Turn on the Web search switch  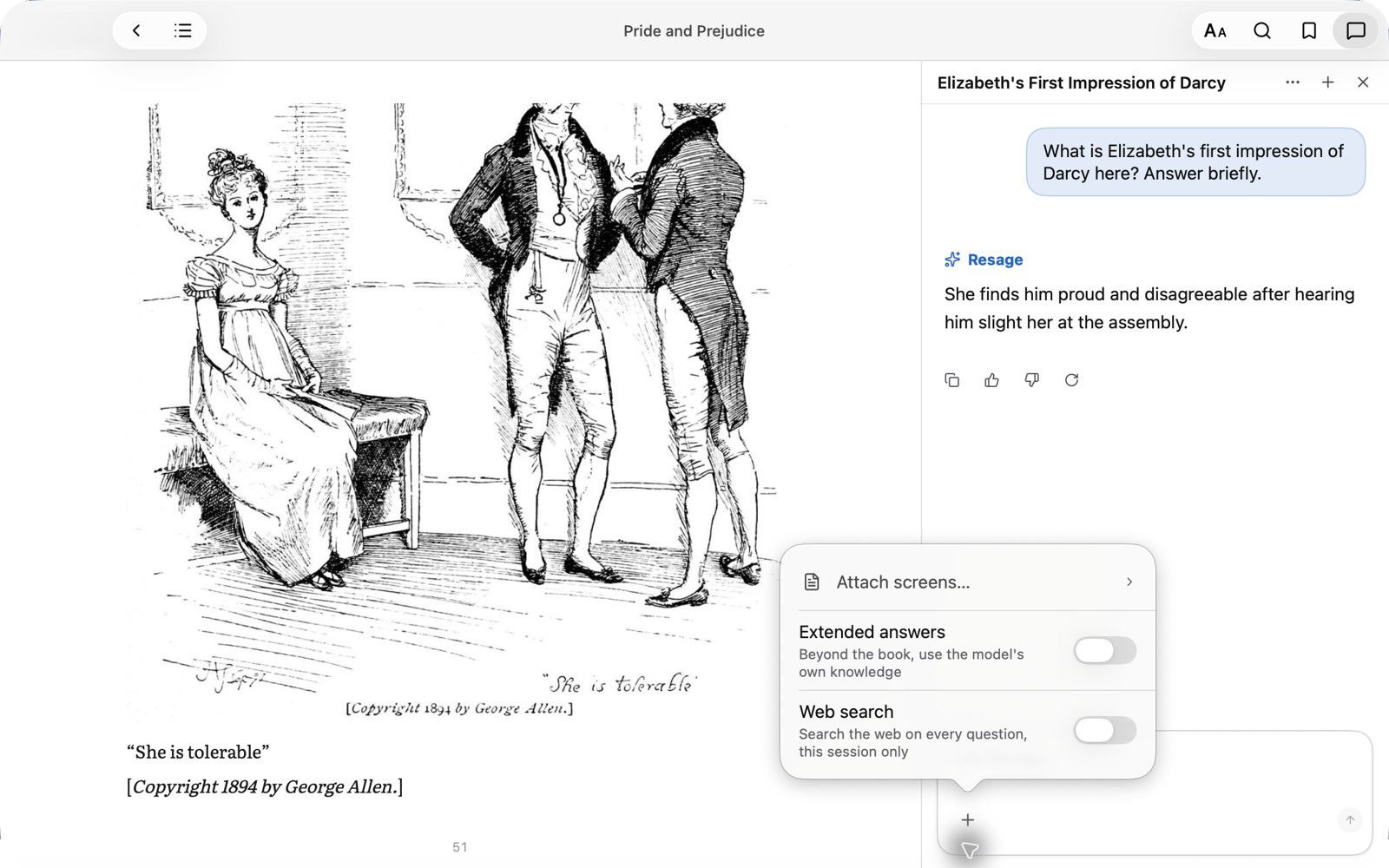(1104, 730)
